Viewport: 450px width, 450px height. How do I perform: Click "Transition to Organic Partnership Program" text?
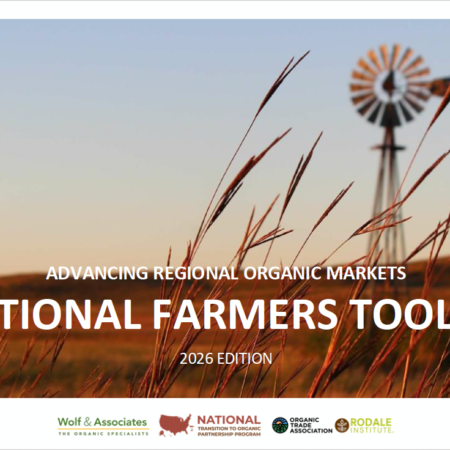[x=229, y=431]
